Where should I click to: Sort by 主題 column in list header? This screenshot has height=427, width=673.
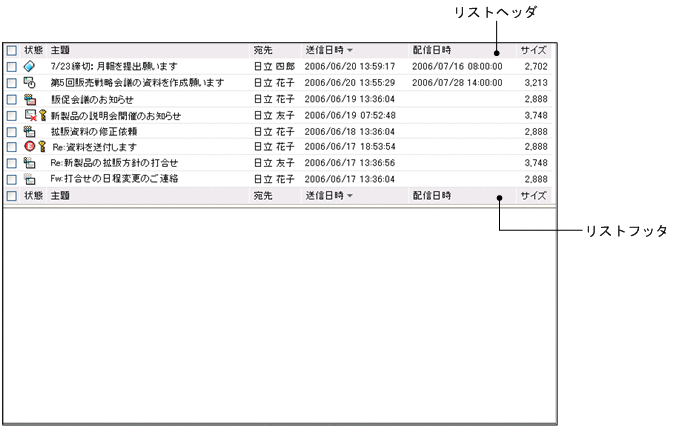coord(60,50)
